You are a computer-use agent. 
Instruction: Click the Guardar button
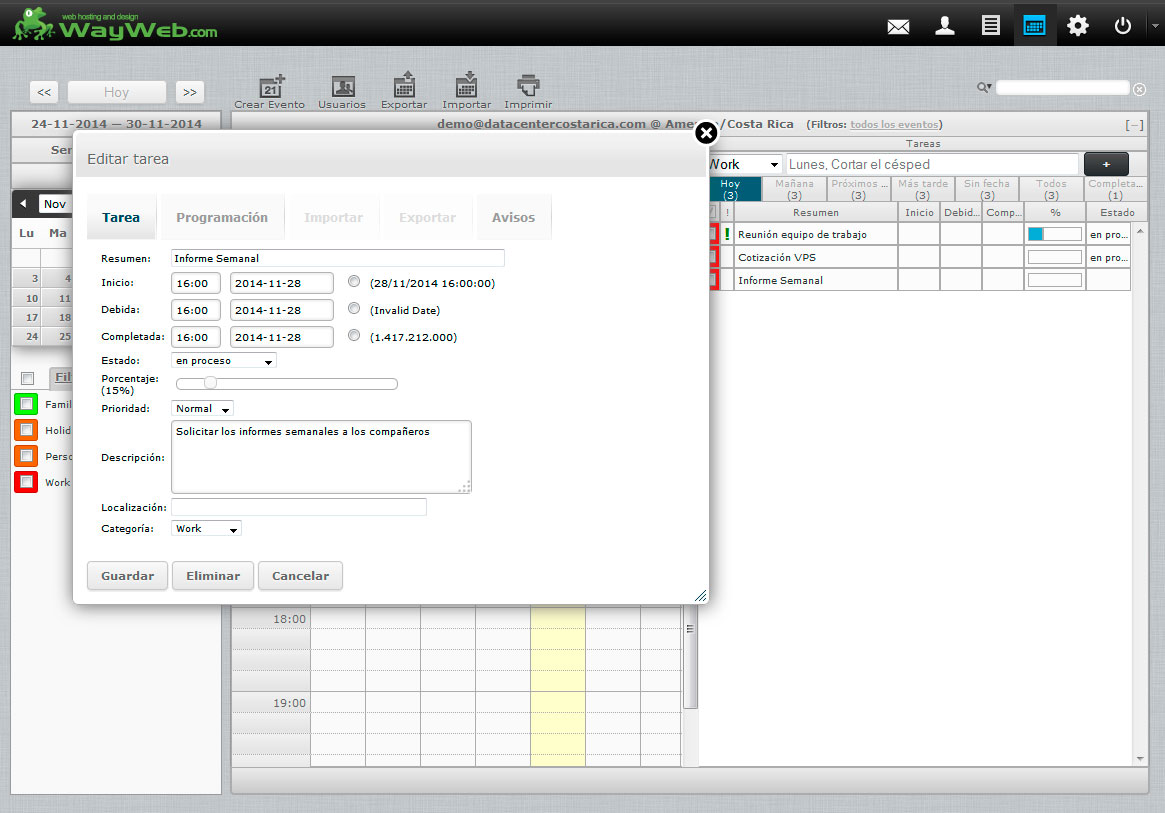(128, 576)
